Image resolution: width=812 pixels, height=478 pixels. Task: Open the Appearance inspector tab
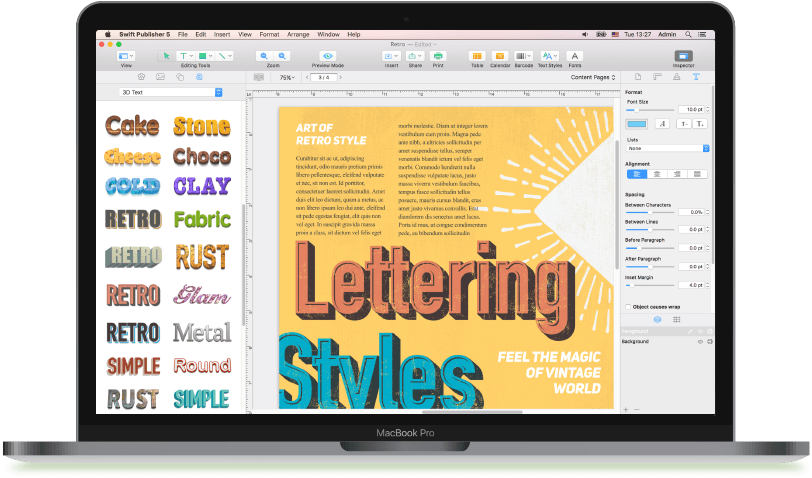(676, 77)
